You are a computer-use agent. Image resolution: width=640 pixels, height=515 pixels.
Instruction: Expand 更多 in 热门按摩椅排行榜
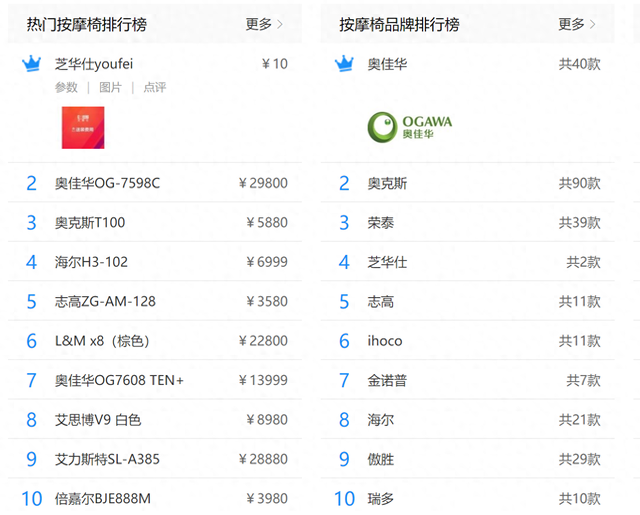pyautogui.click(x=264, y=24)
